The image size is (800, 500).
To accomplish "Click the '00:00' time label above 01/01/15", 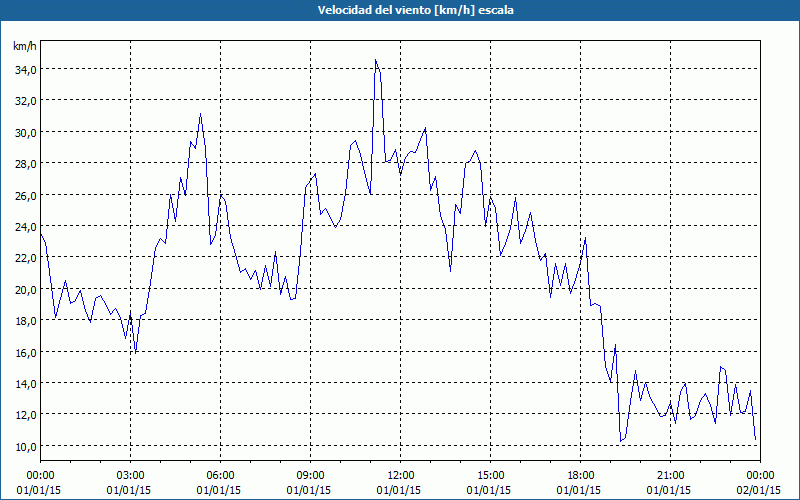I will point(40,476).
